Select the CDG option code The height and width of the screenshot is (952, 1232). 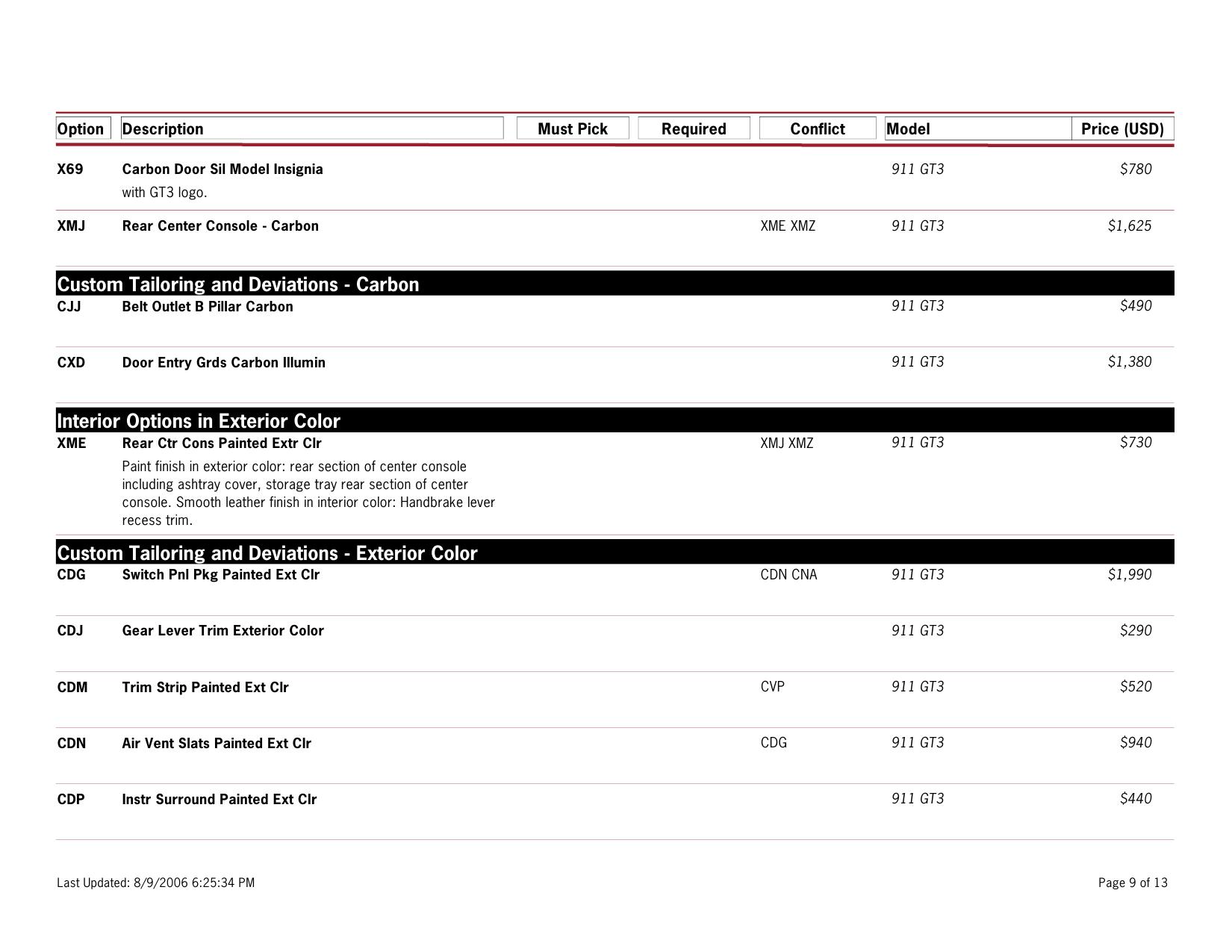(72, 575)
